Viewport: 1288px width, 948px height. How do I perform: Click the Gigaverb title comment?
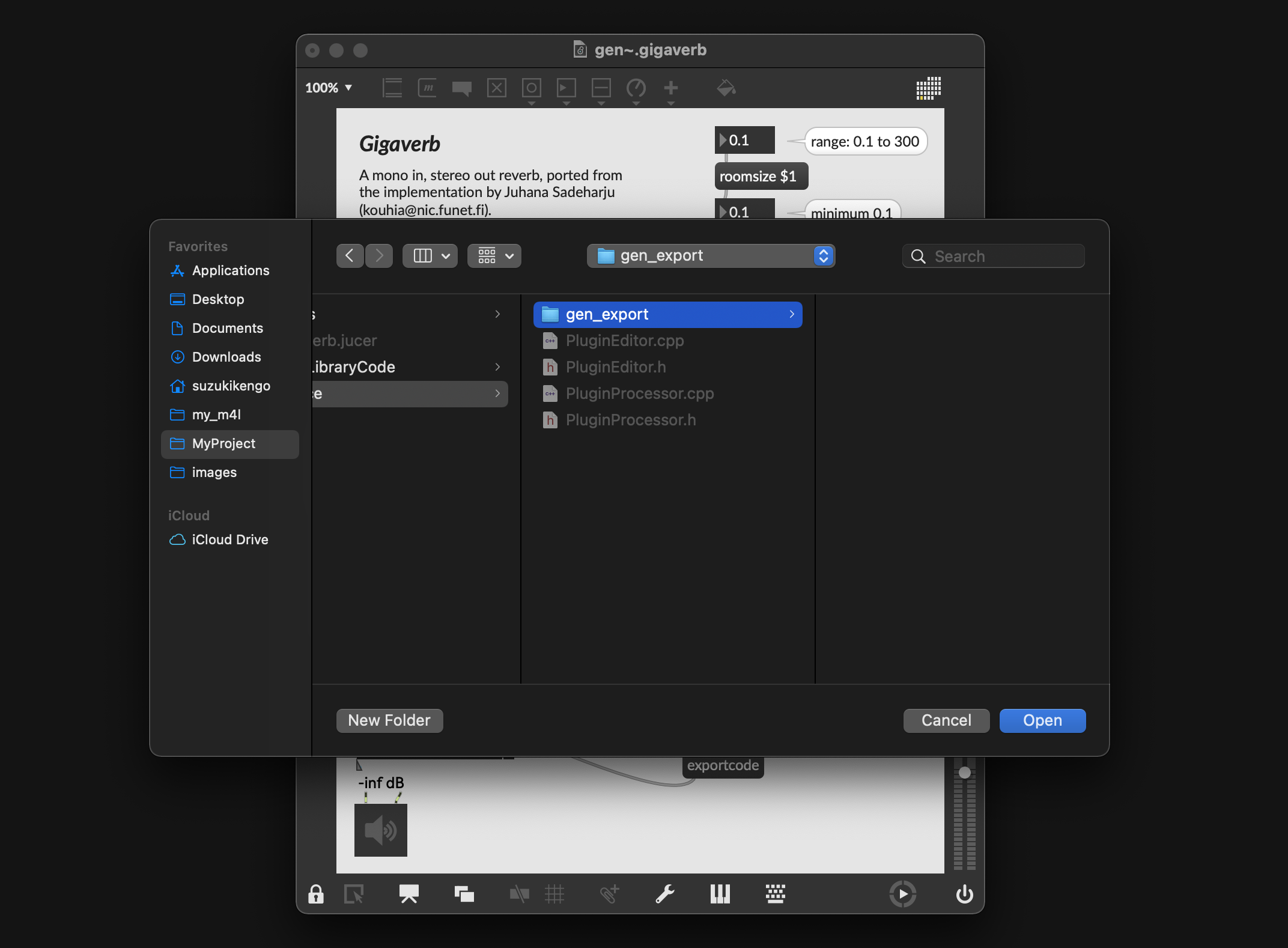coord(399,144)
